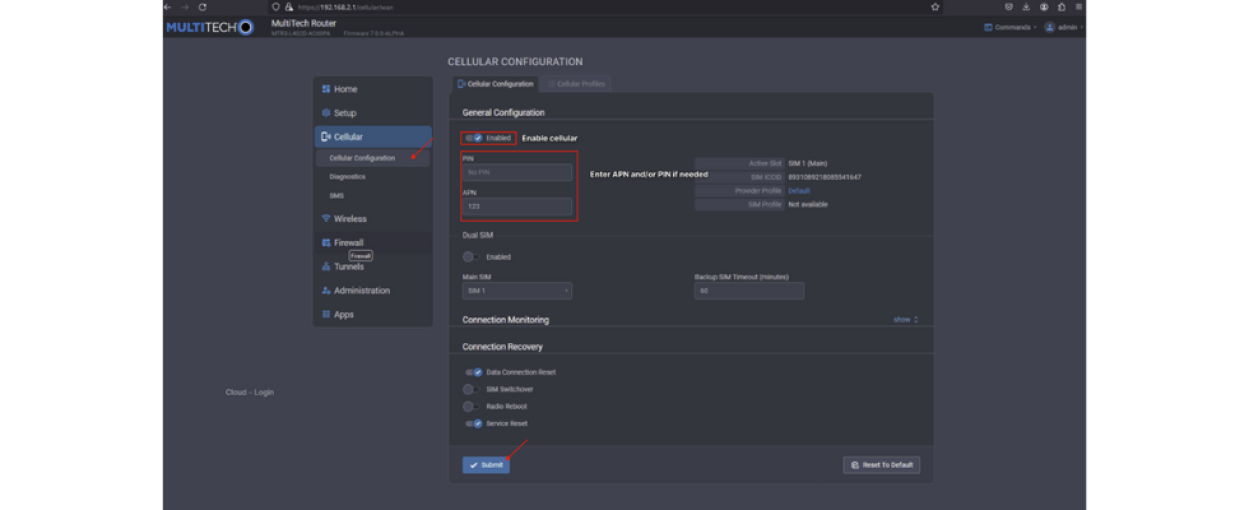Turn on Radio Reboot switch

click(x=472, y=406)
